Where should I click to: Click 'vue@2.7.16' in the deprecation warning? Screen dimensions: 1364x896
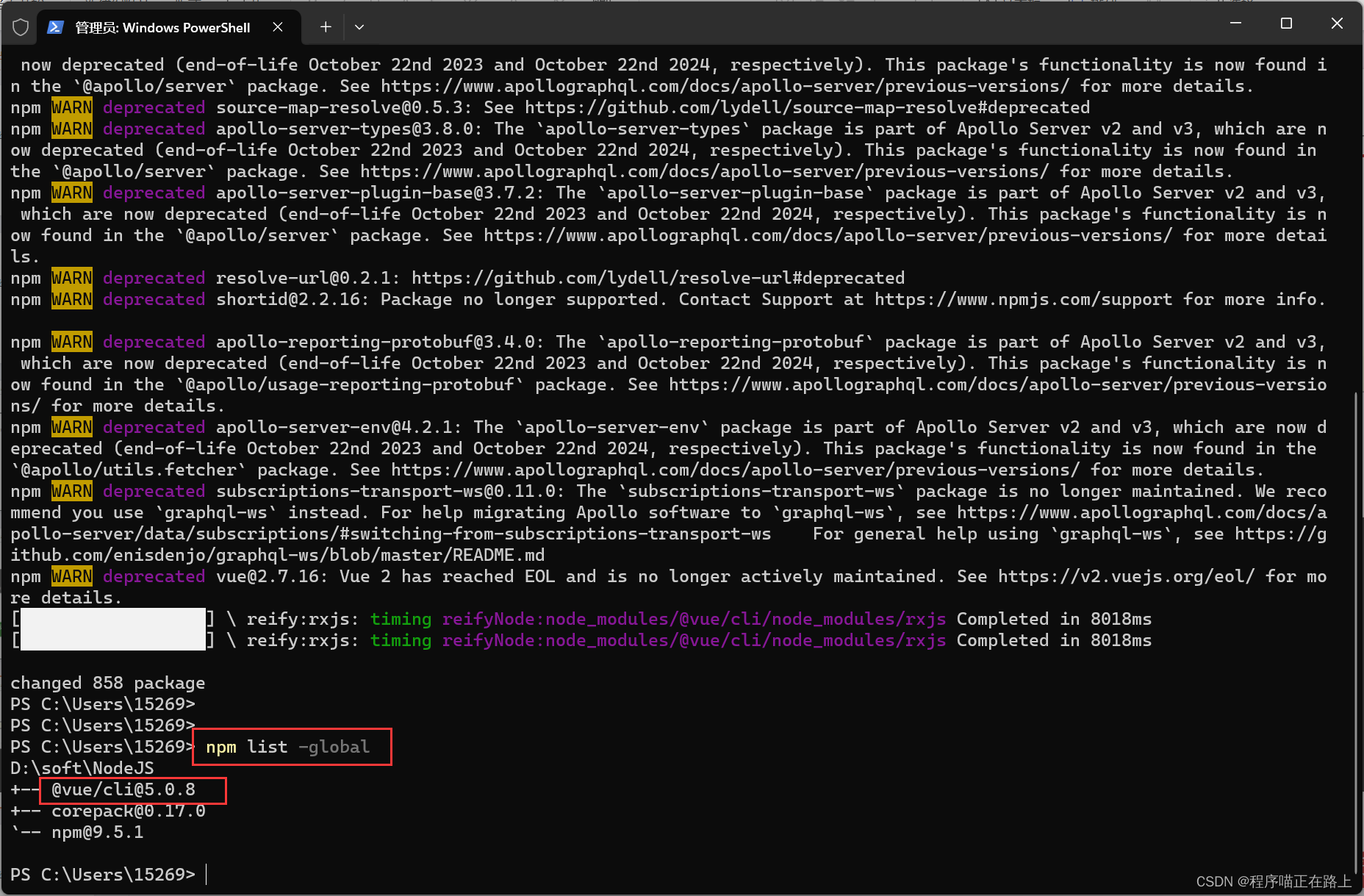(x=268, y=576)
